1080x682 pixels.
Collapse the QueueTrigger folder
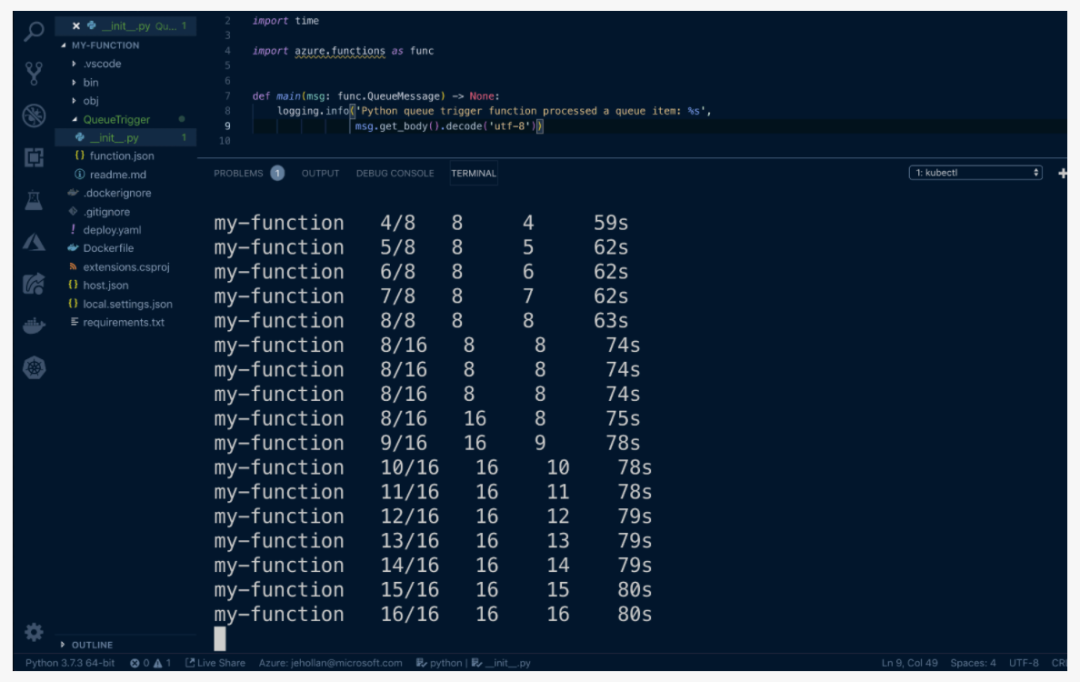point(116,119)
